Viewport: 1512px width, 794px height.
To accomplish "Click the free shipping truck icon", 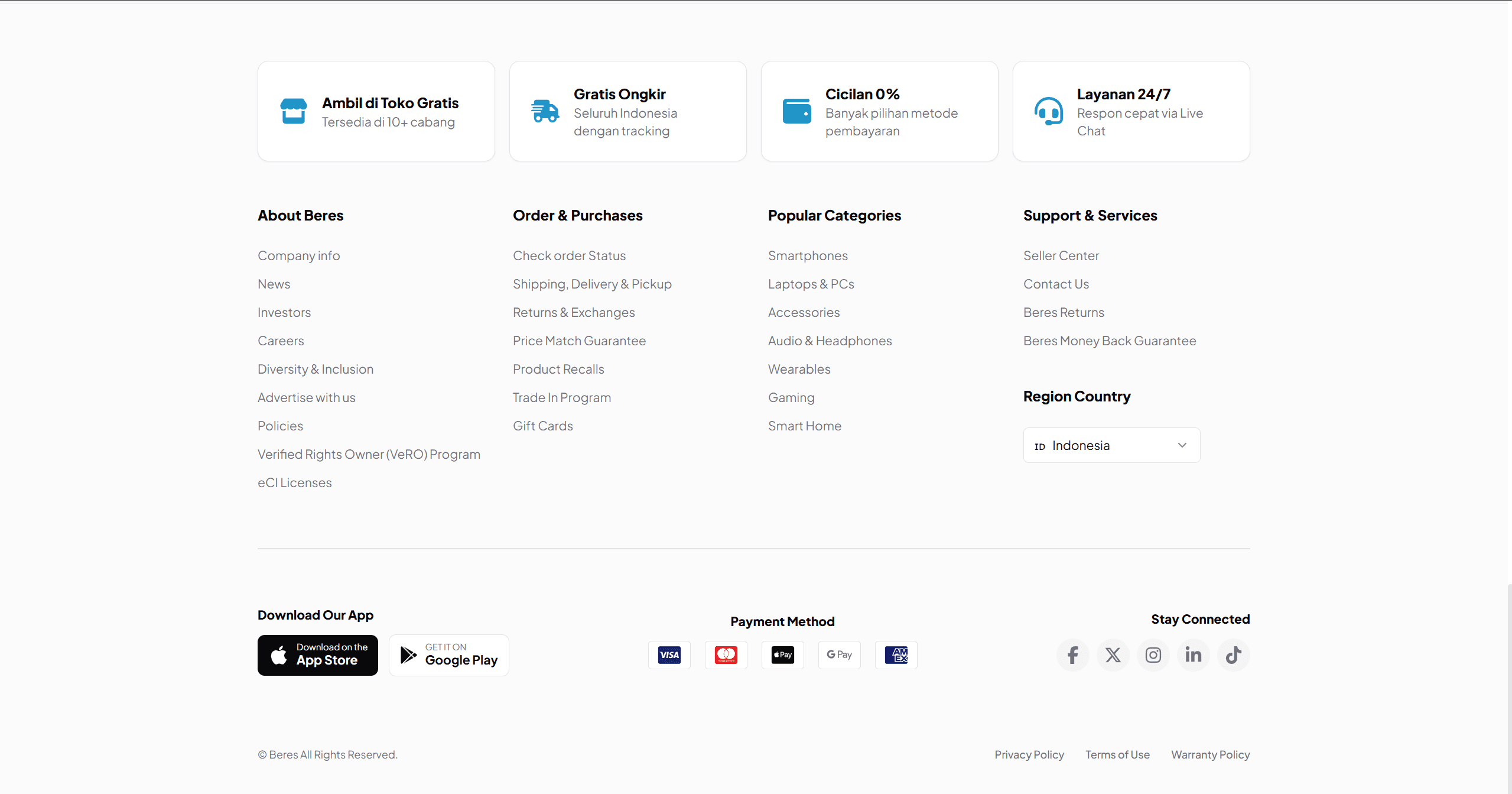I will (545, 111).
